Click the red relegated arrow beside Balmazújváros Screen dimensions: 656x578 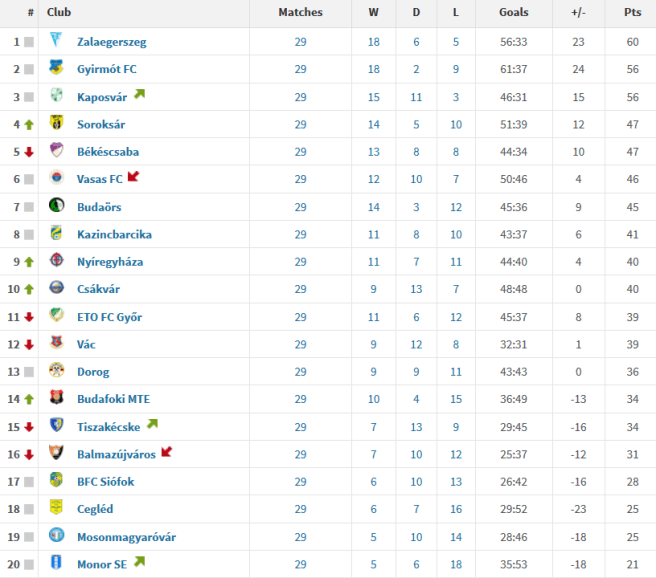pyautogui.click(x=166, y=453)
